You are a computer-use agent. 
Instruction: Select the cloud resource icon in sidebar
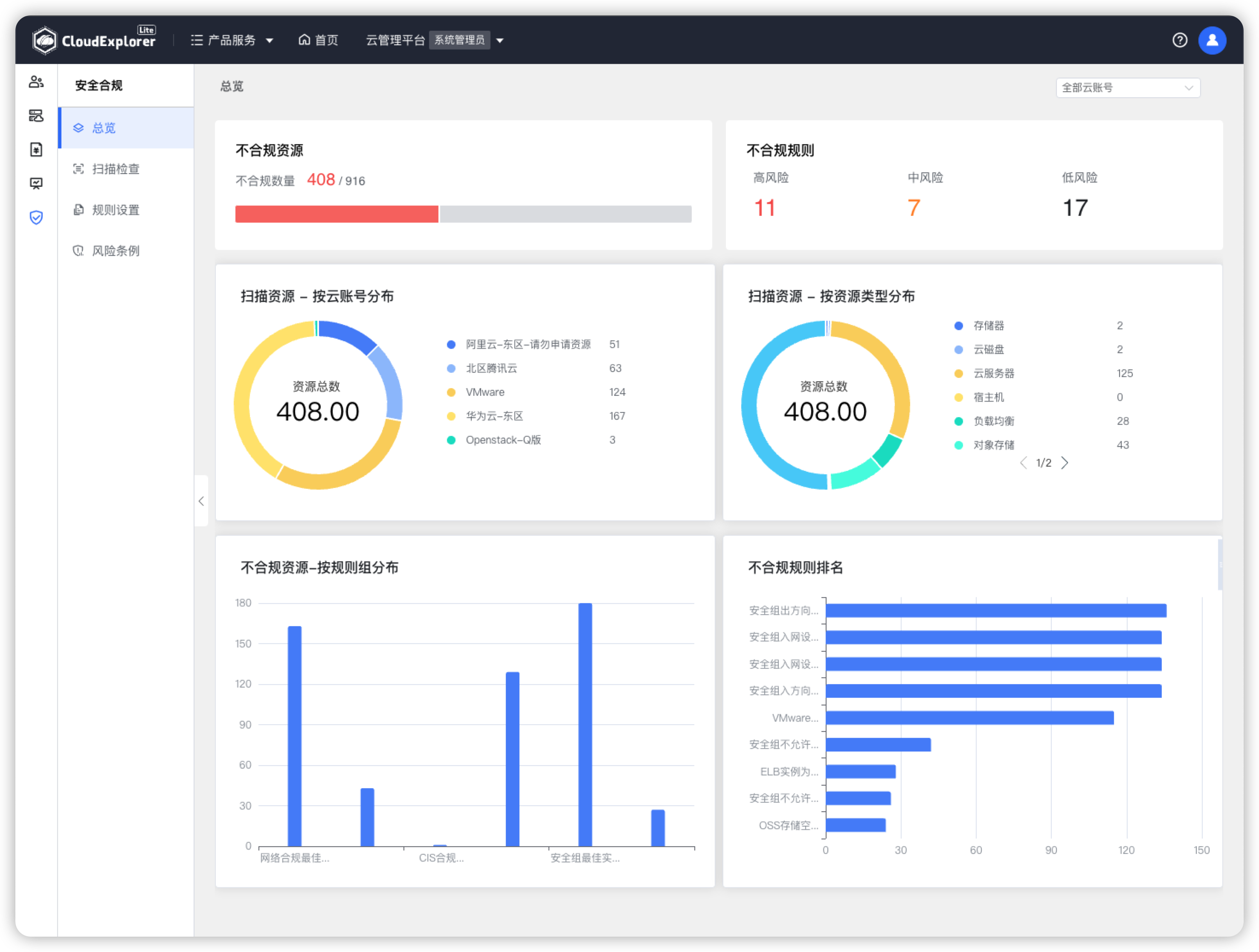click(36, 116)
